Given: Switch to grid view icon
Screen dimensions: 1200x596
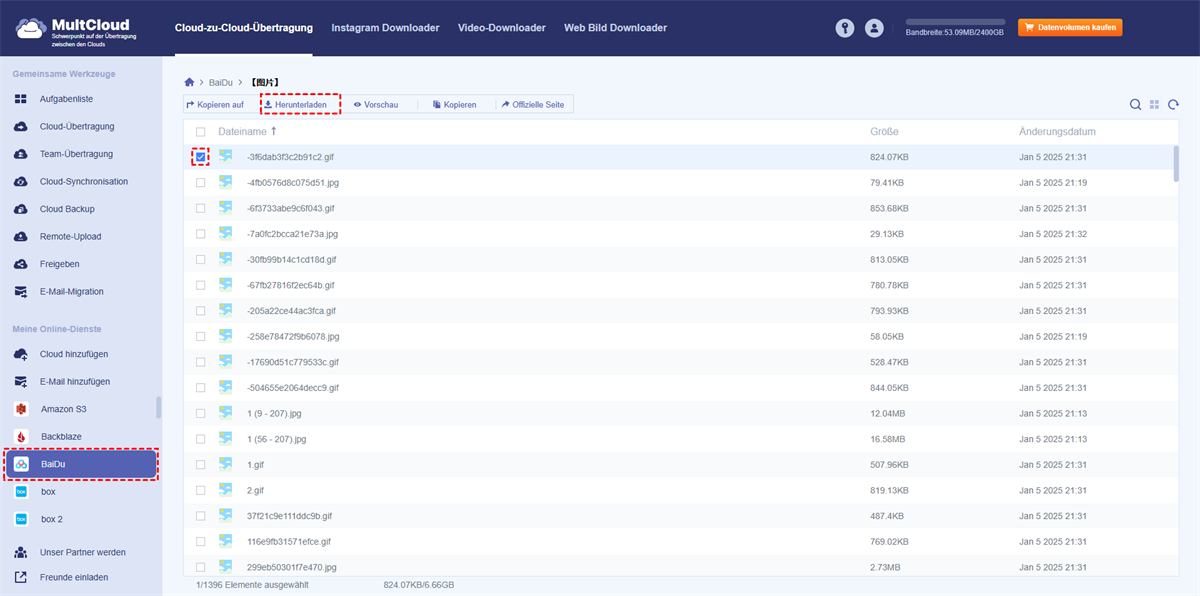Looking at the screenshot, I should pyautogui.click(x=1154, y=105).
